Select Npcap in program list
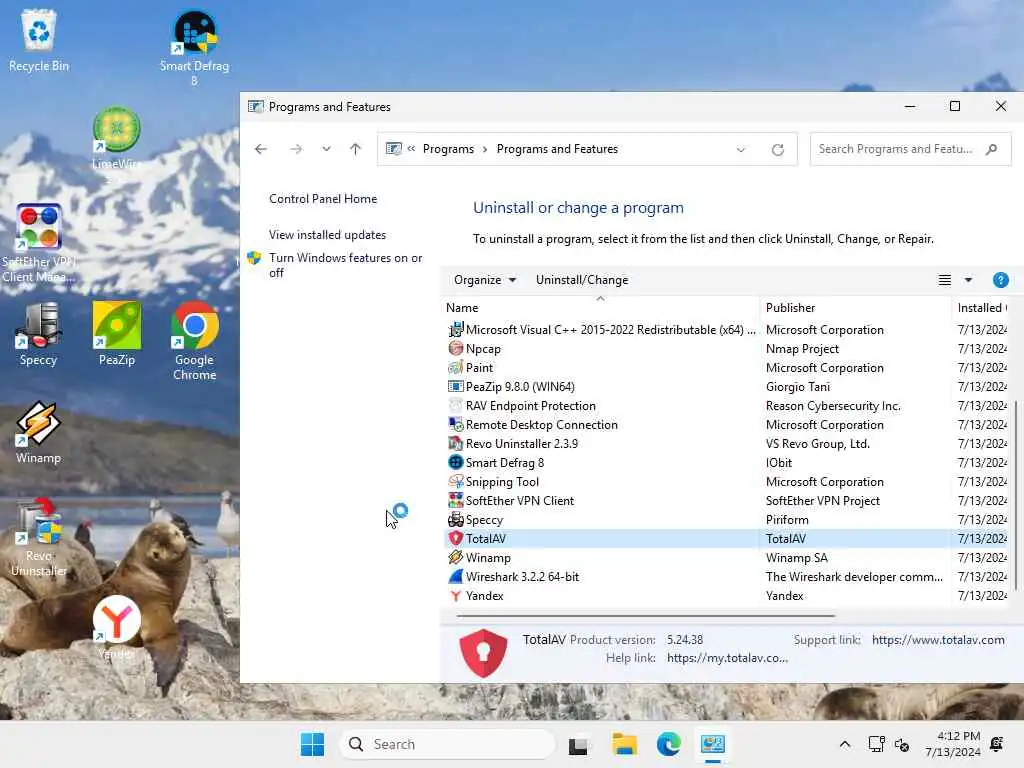This screenshot has height=768, width=1024. 725,349
